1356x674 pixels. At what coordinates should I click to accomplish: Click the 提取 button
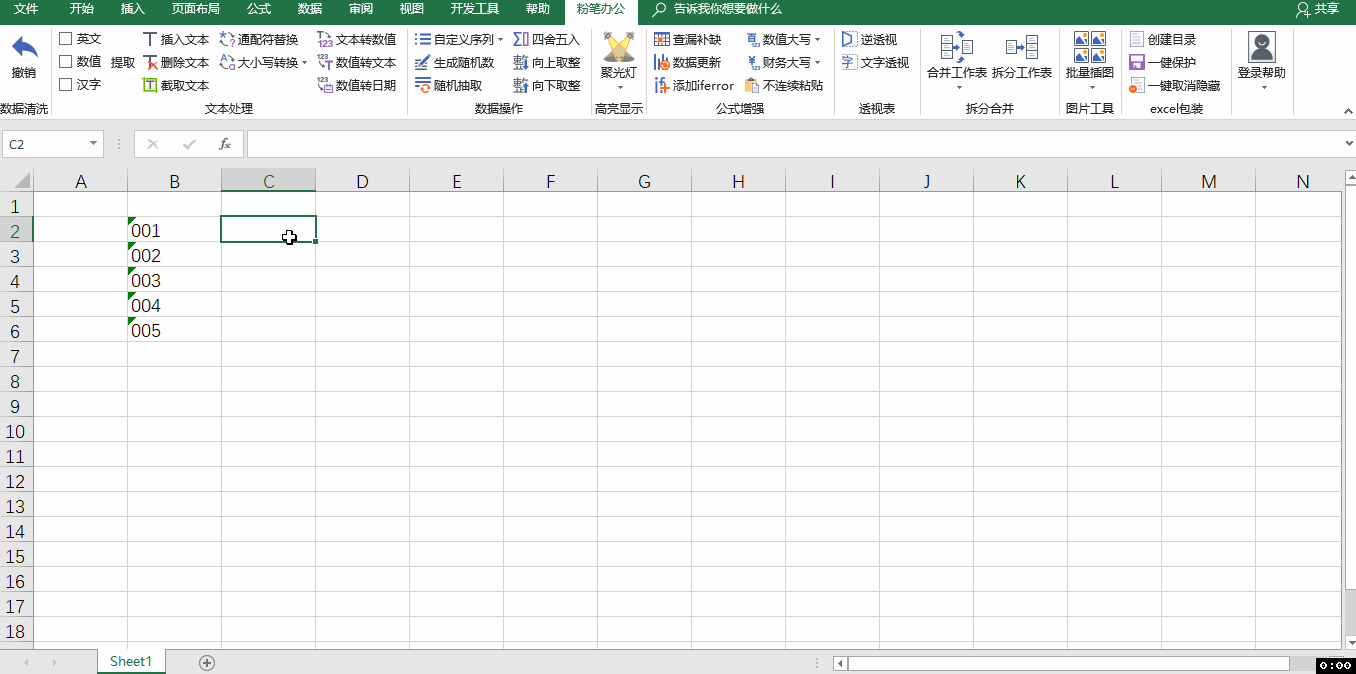123,62
